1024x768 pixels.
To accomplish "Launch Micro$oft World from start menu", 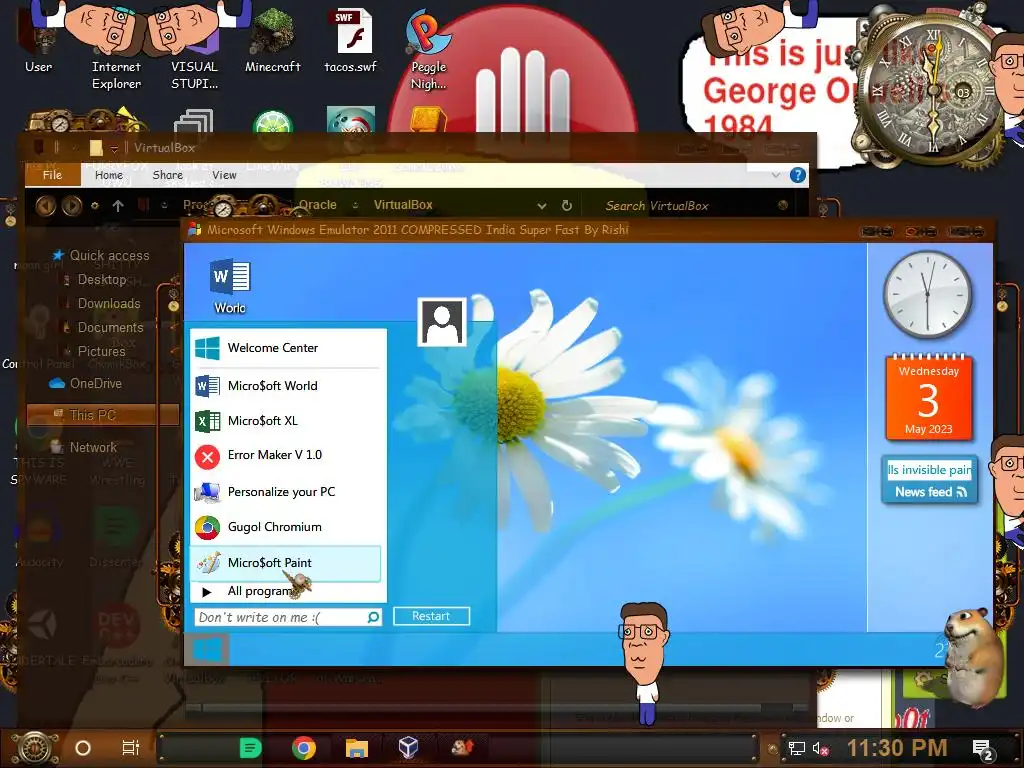I will tap(286, 385).
